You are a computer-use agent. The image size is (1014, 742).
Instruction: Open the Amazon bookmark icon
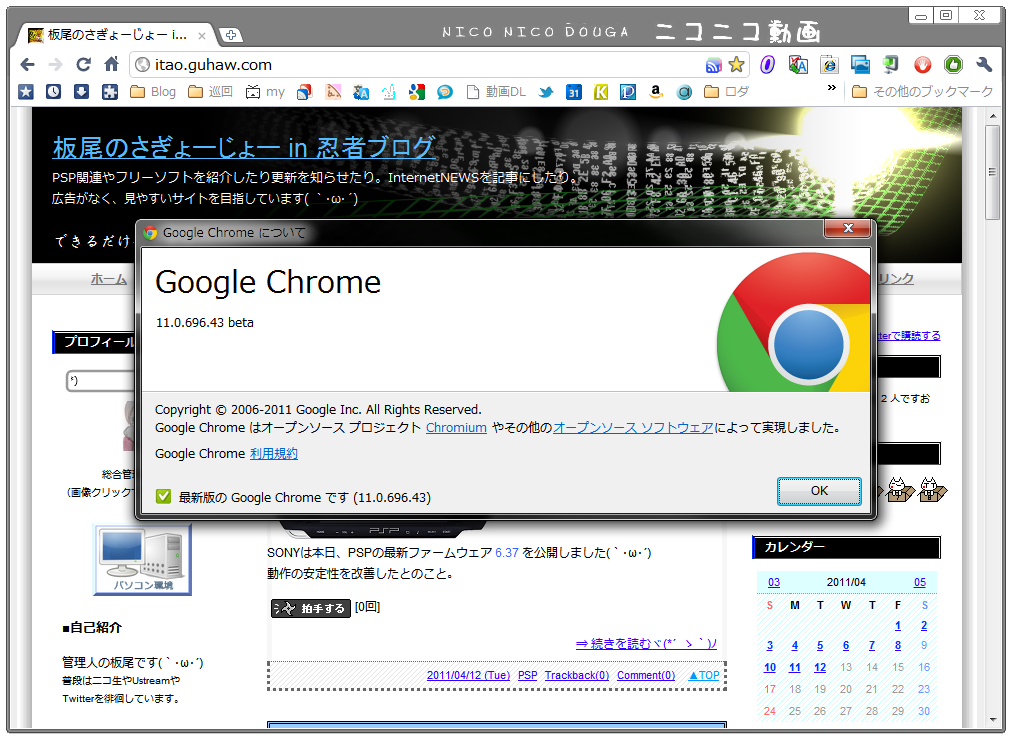click(656, 93)
